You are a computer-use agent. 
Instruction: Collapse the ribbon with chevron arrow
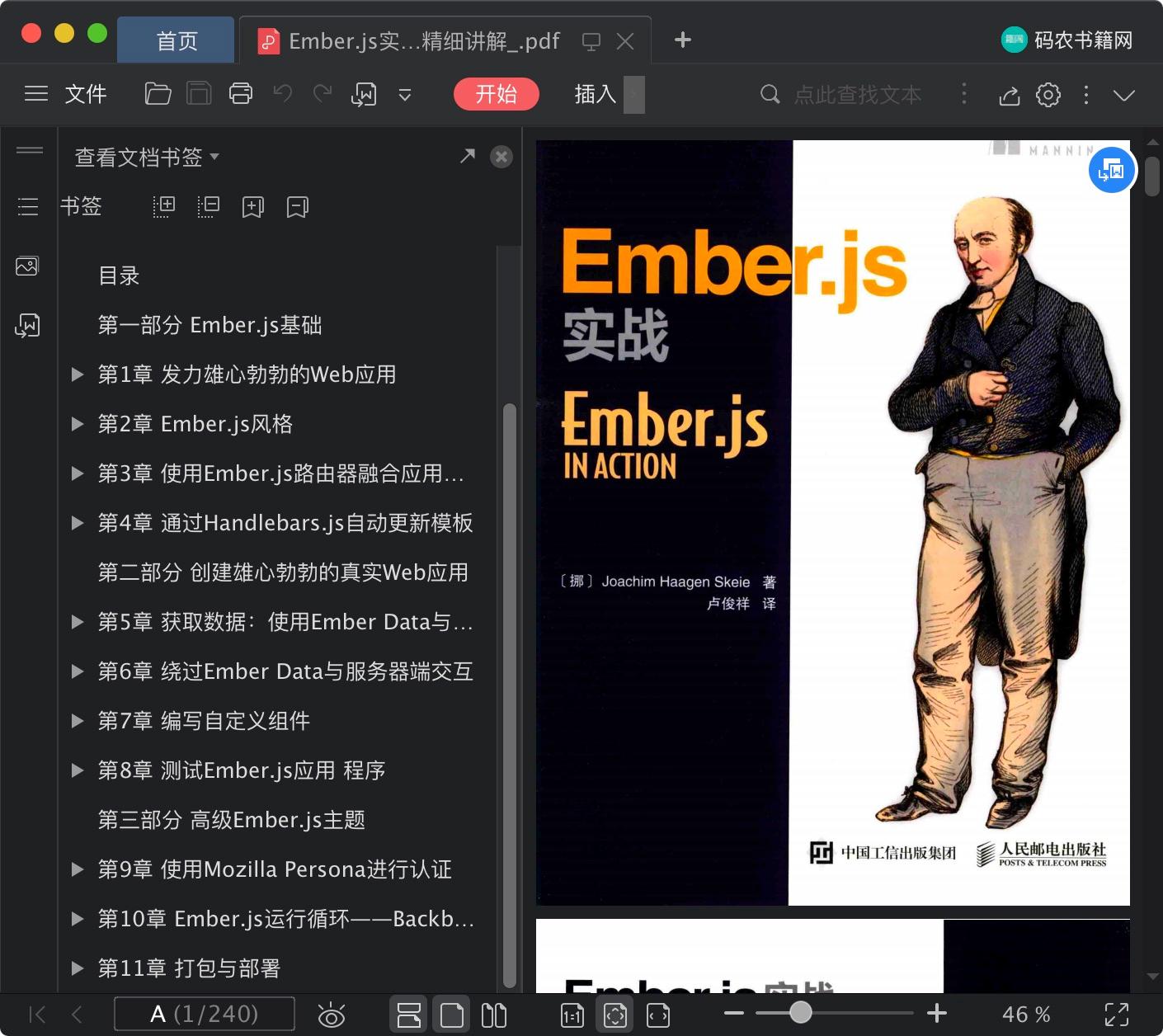pos(1124,95)
